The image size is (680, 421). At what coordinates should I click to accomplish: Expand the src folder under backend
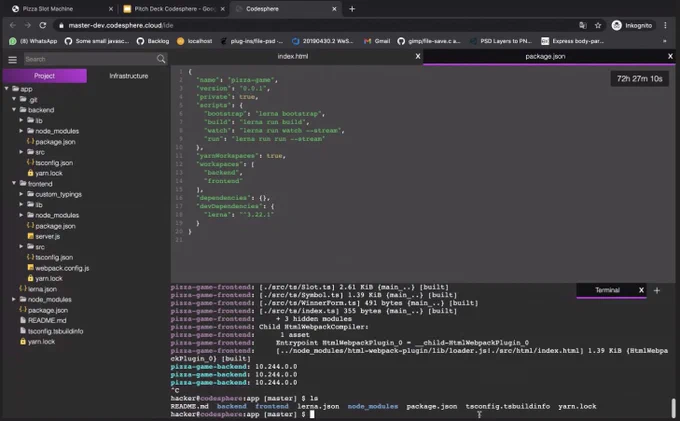(x=21, y=152)
